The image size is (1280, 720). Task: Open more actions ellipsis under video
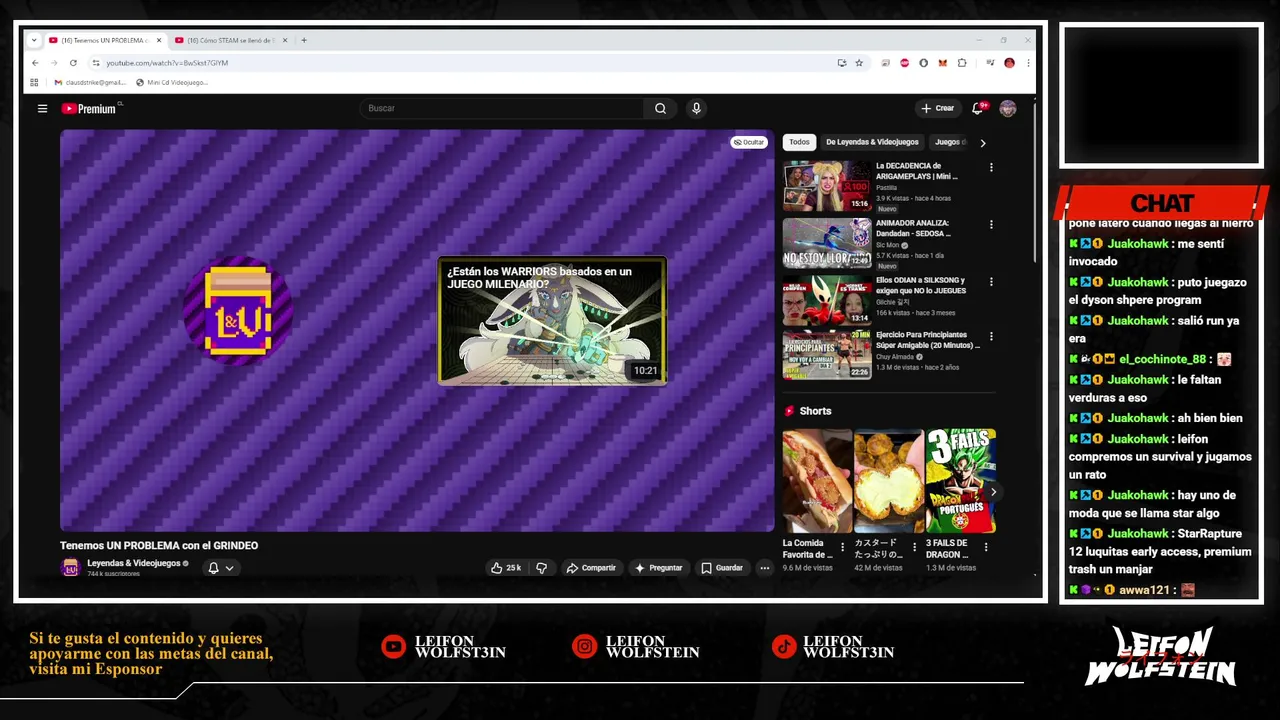pyautogui.click(x=765, y=568)
